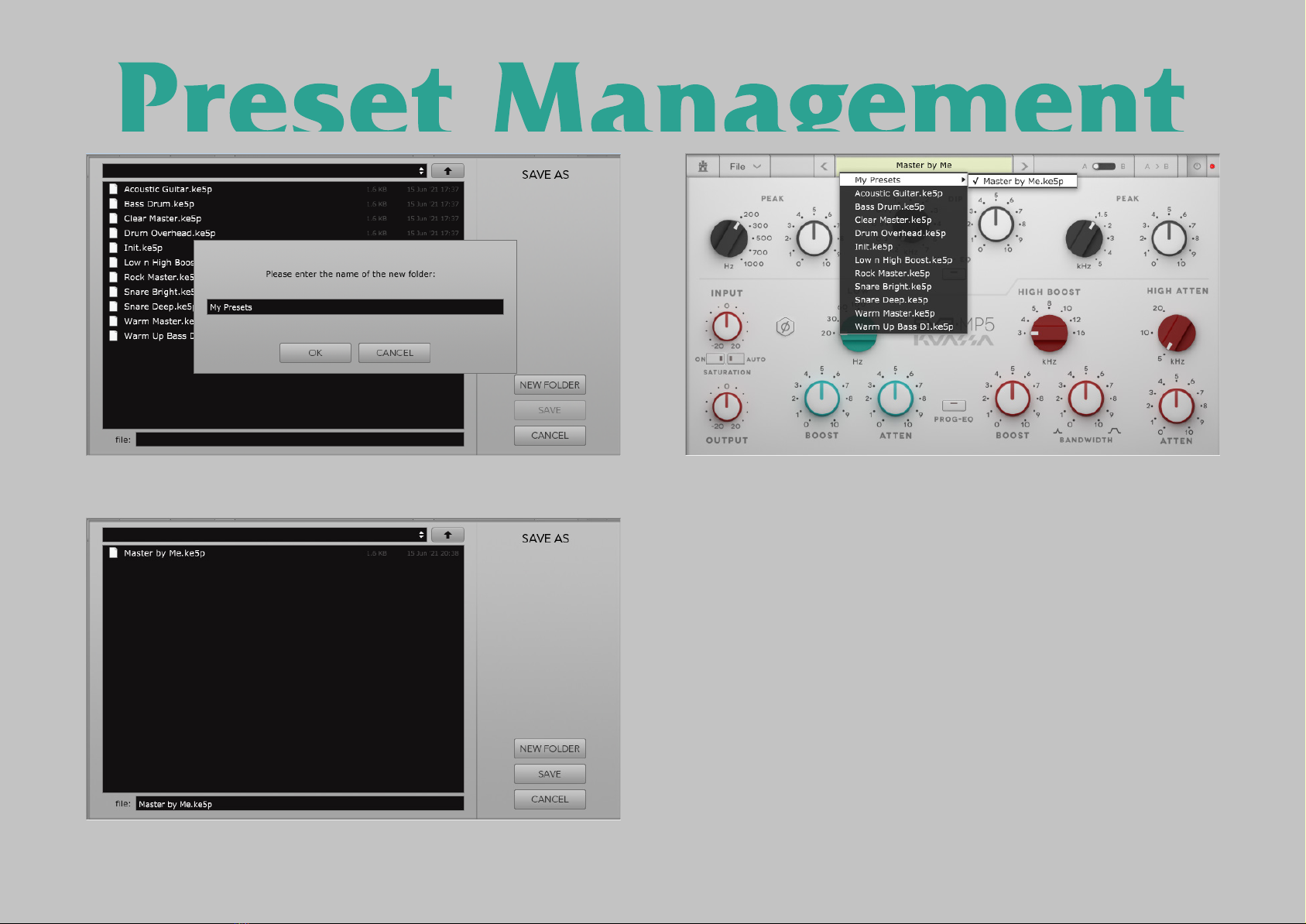1306x924 pixels.
Task: Click NEW FOLDER beside Master by Me.ke5p list
Action: pos(550,748)
